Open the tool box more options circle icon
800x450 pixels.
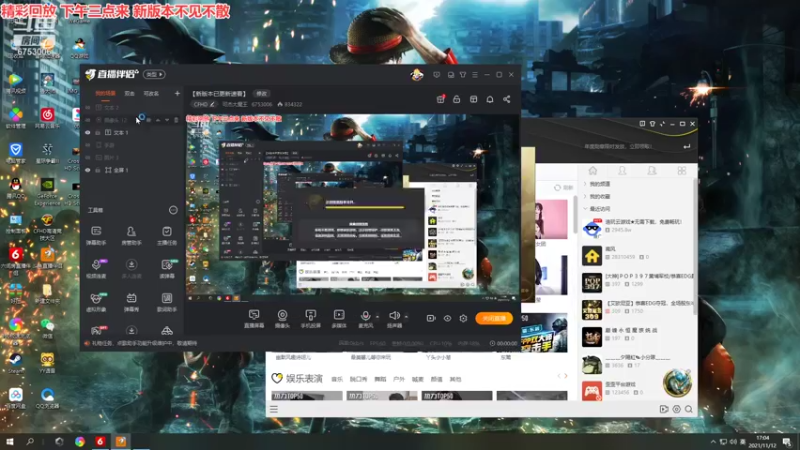[173, 210]
